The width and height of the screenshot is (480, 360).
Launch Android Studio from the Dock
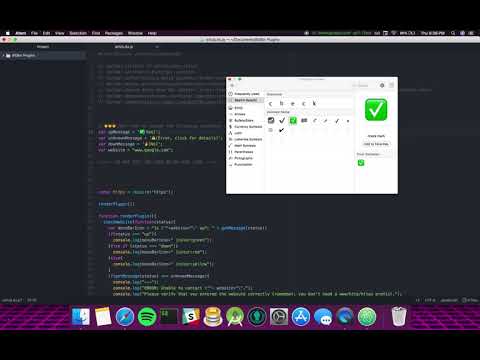point(235,317)
